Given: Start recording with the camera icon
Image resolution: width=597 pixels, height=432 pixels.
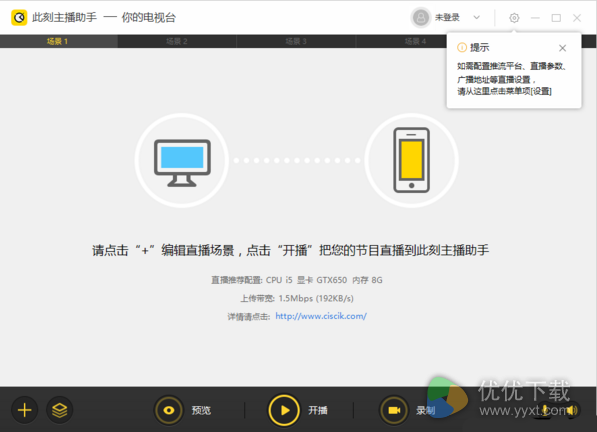Looking at the screenshot, I should 394,410.
